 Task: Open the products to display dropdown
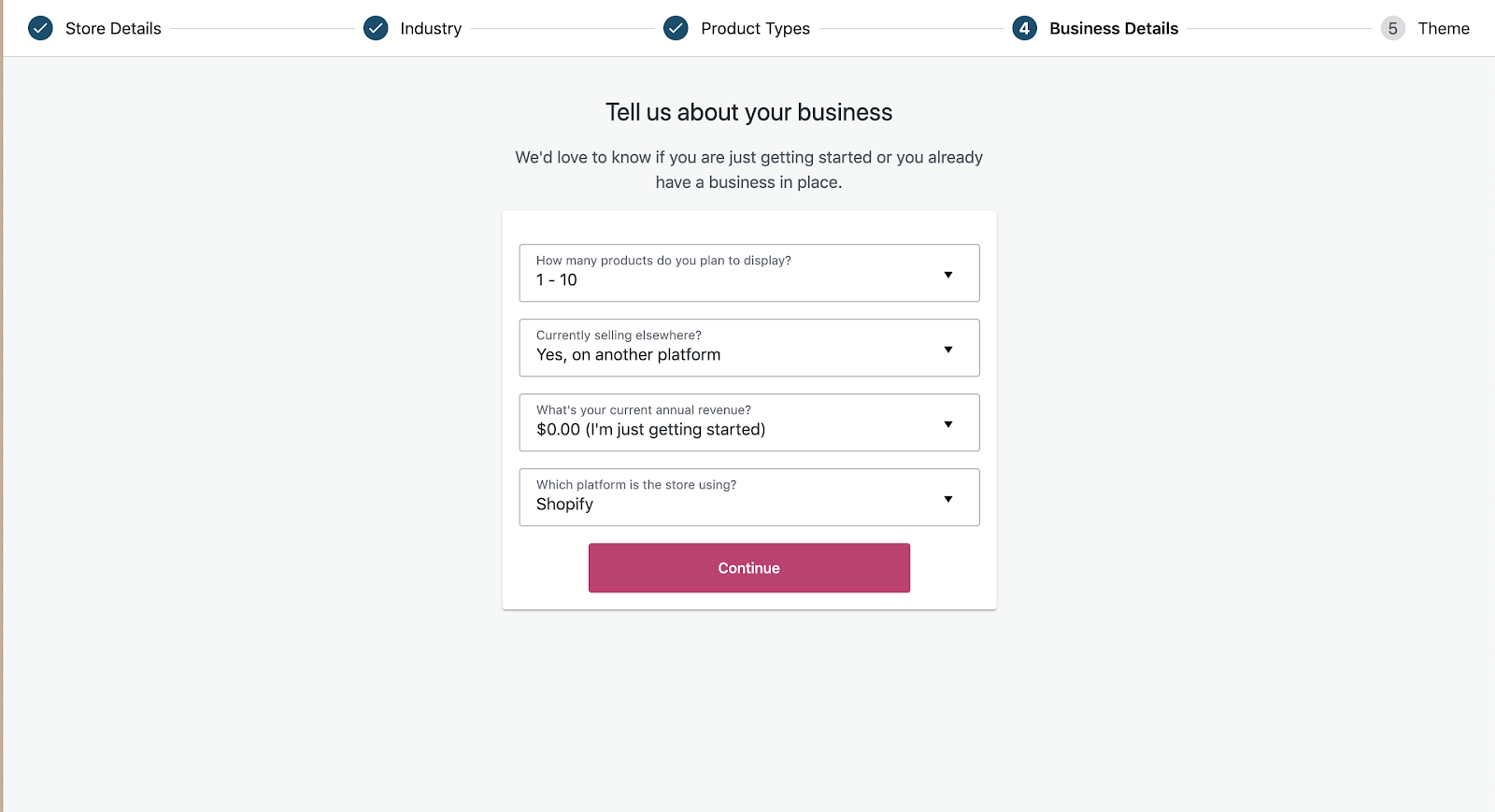coord(729,273)
